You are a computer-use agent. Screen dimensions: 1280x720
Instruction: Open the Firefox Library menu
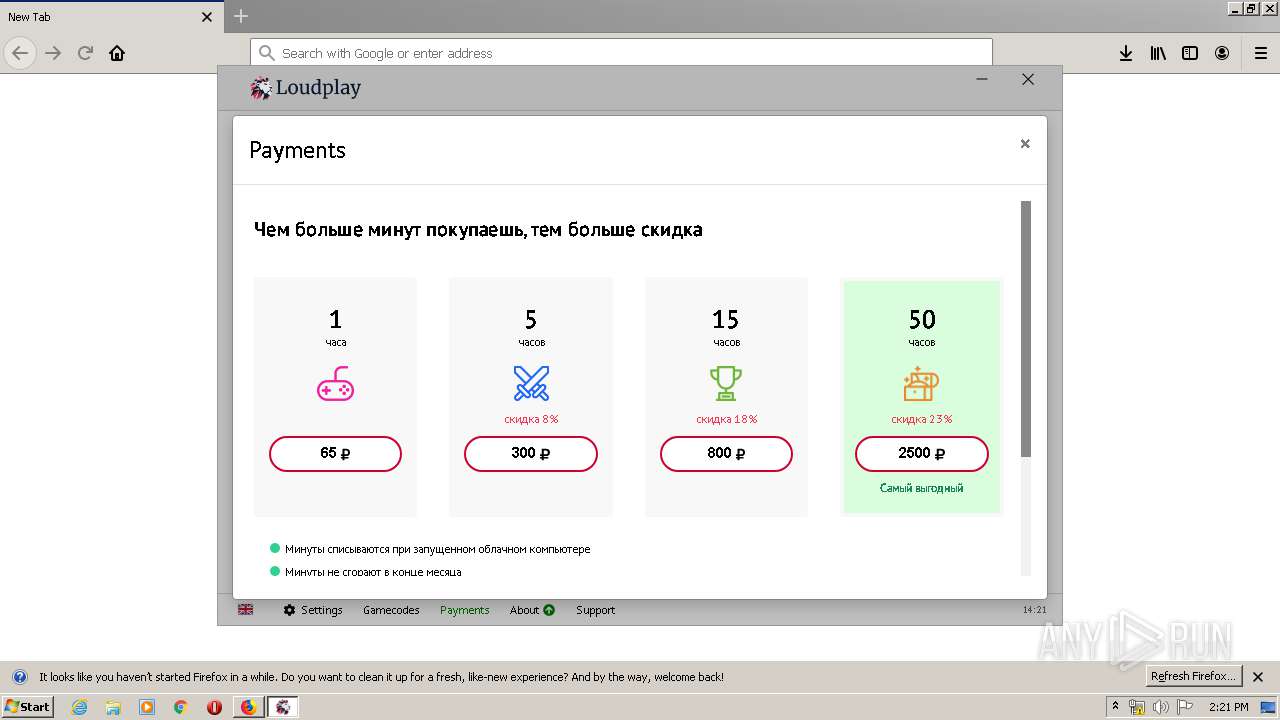(1158, 53)
